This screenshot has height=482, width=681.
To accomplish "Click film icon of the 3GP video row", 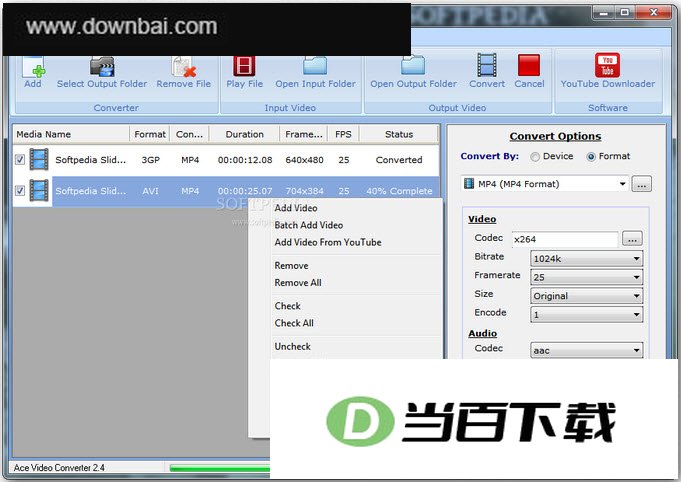I will point(39,159).
